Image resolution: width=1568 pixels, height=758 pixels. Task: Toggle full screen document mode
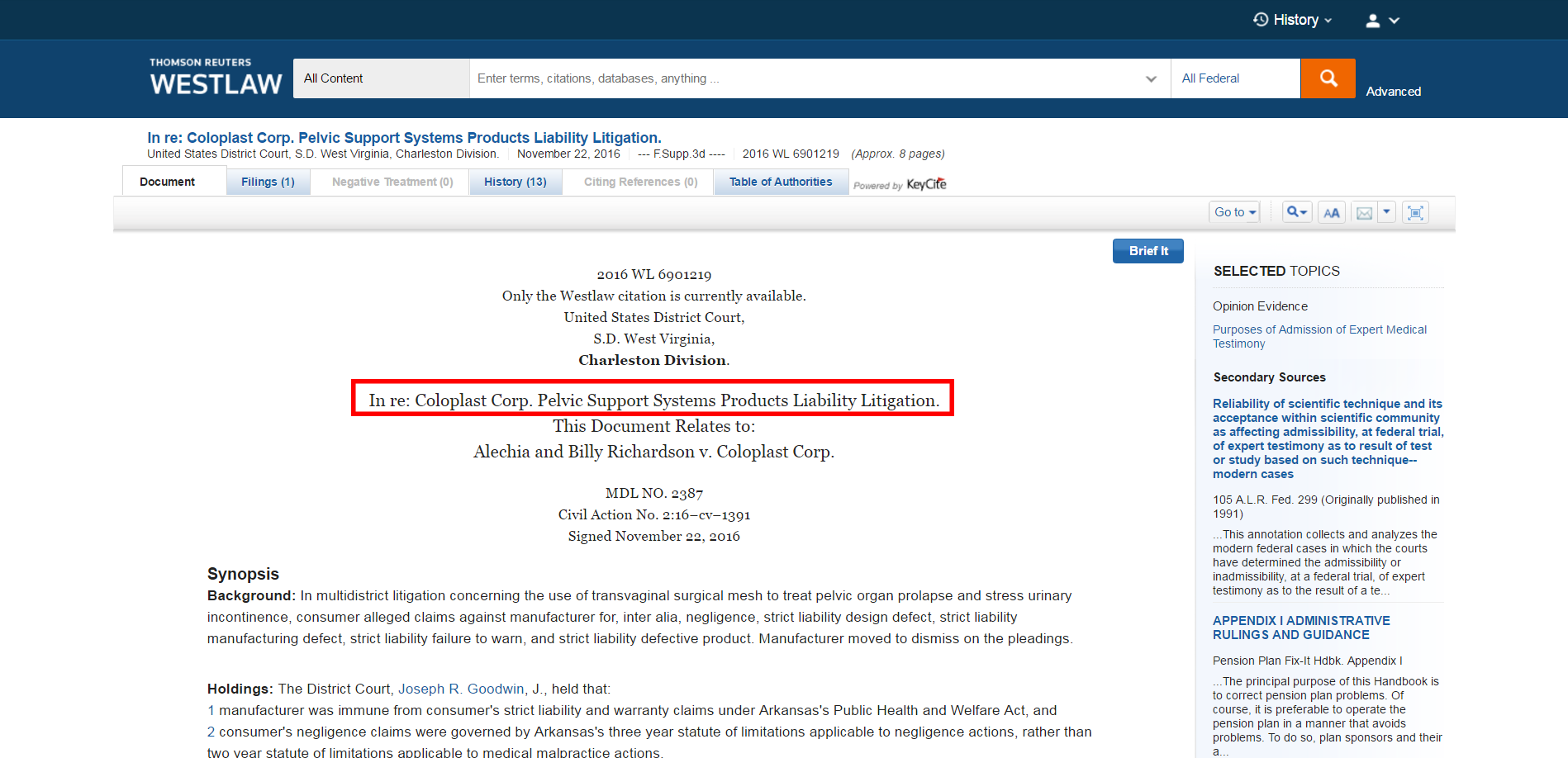[1415, 213]
